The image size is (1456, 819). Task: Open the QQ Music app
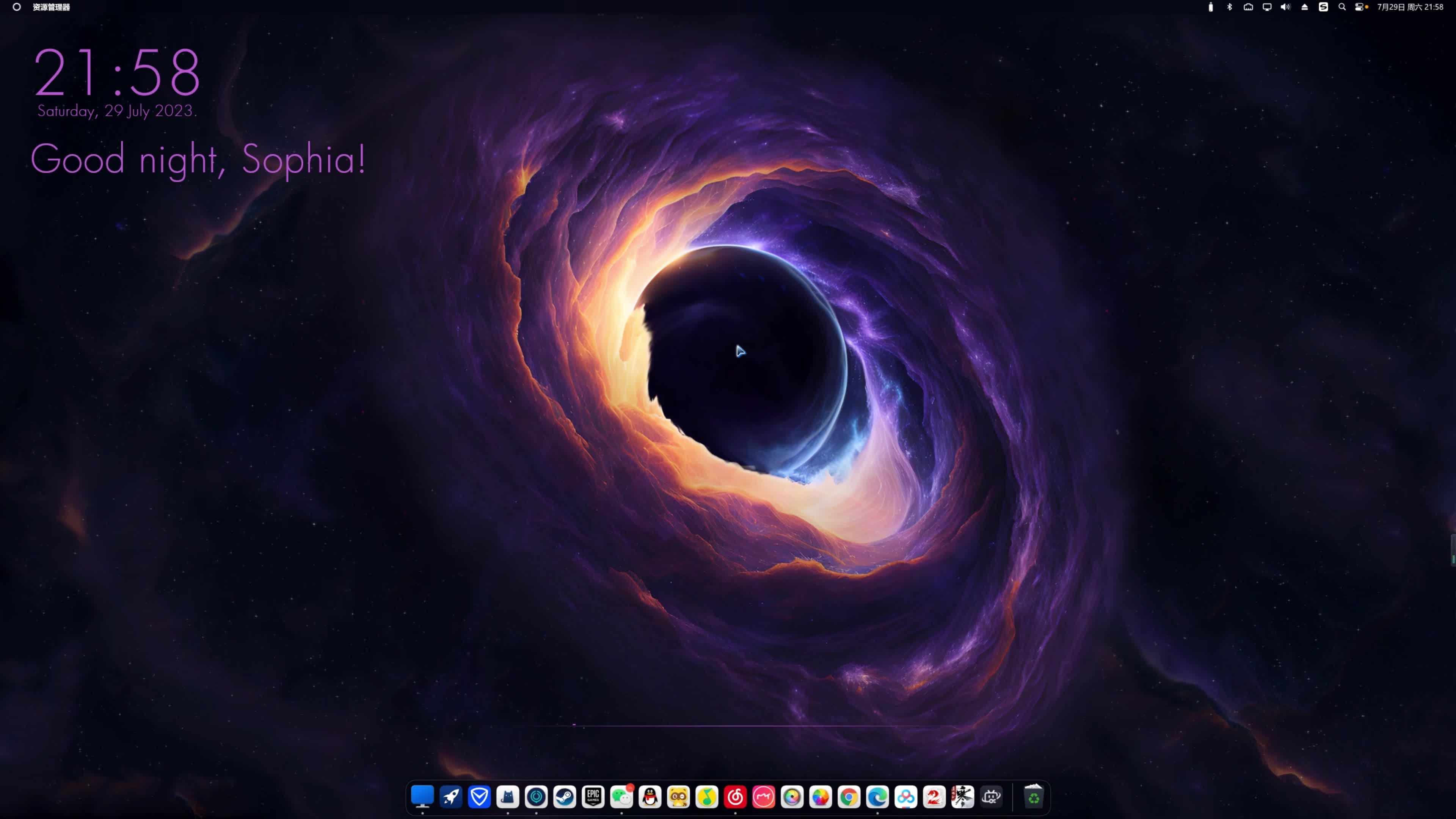(706, 797)
